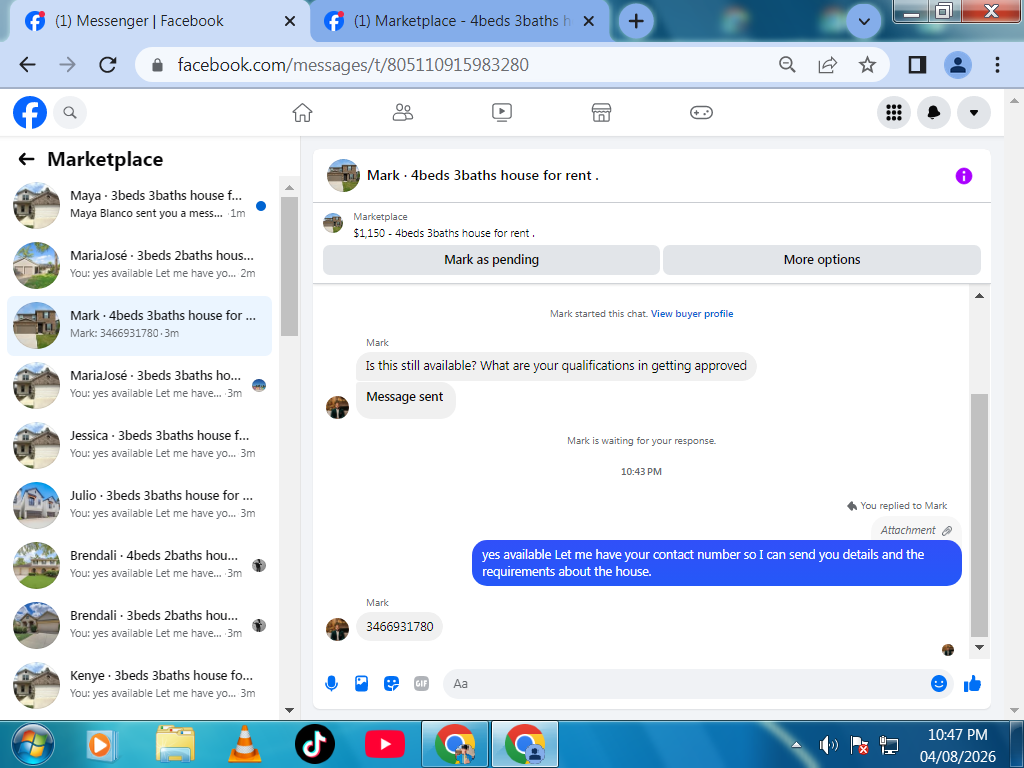The image size is (1024, 768).
Task: Click Mark as pending button
Action: tap(491, 259)
